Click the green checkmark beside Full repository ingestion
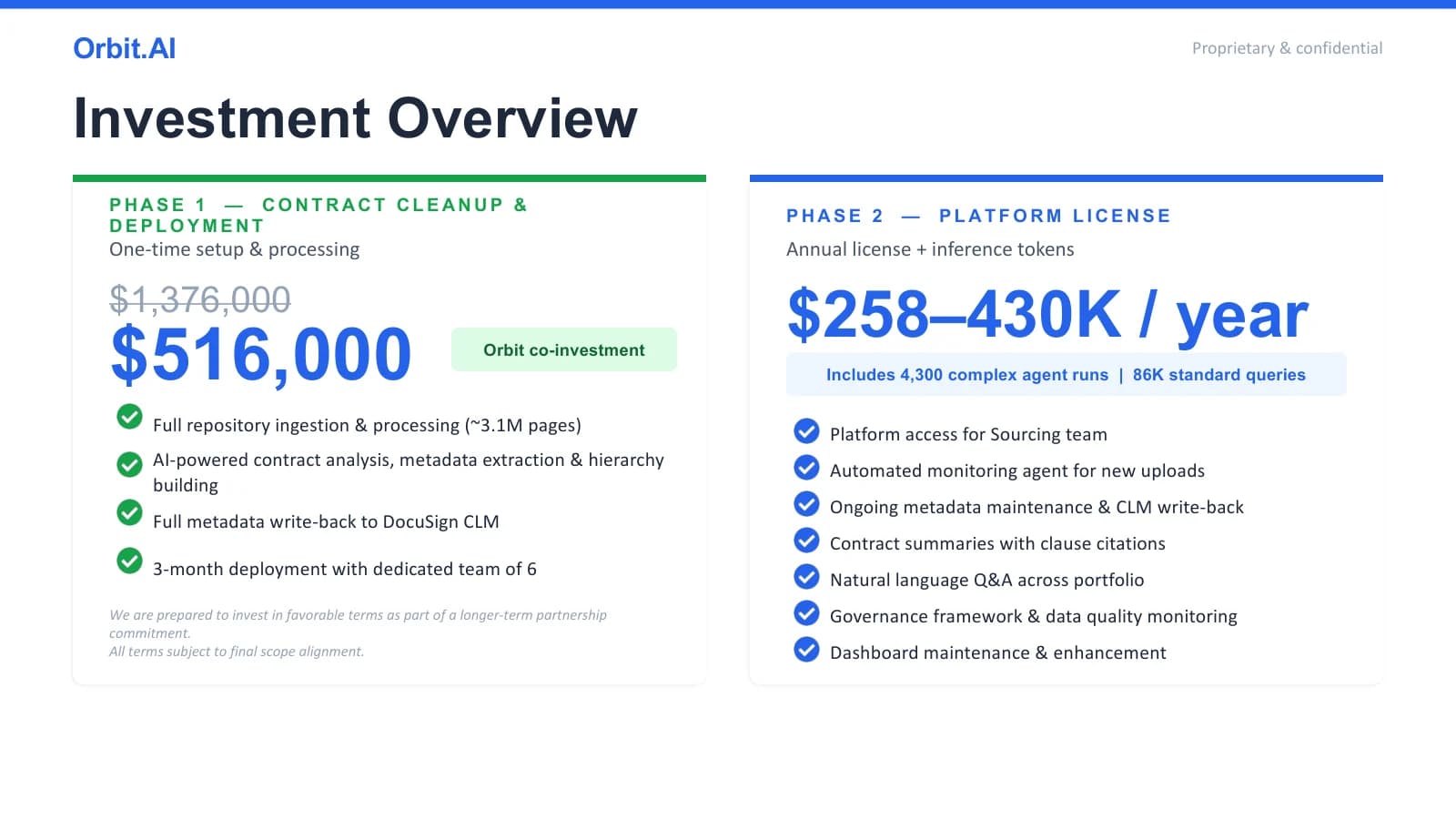The width and height of the screenshot is (1456, 819). click(130, 417)
